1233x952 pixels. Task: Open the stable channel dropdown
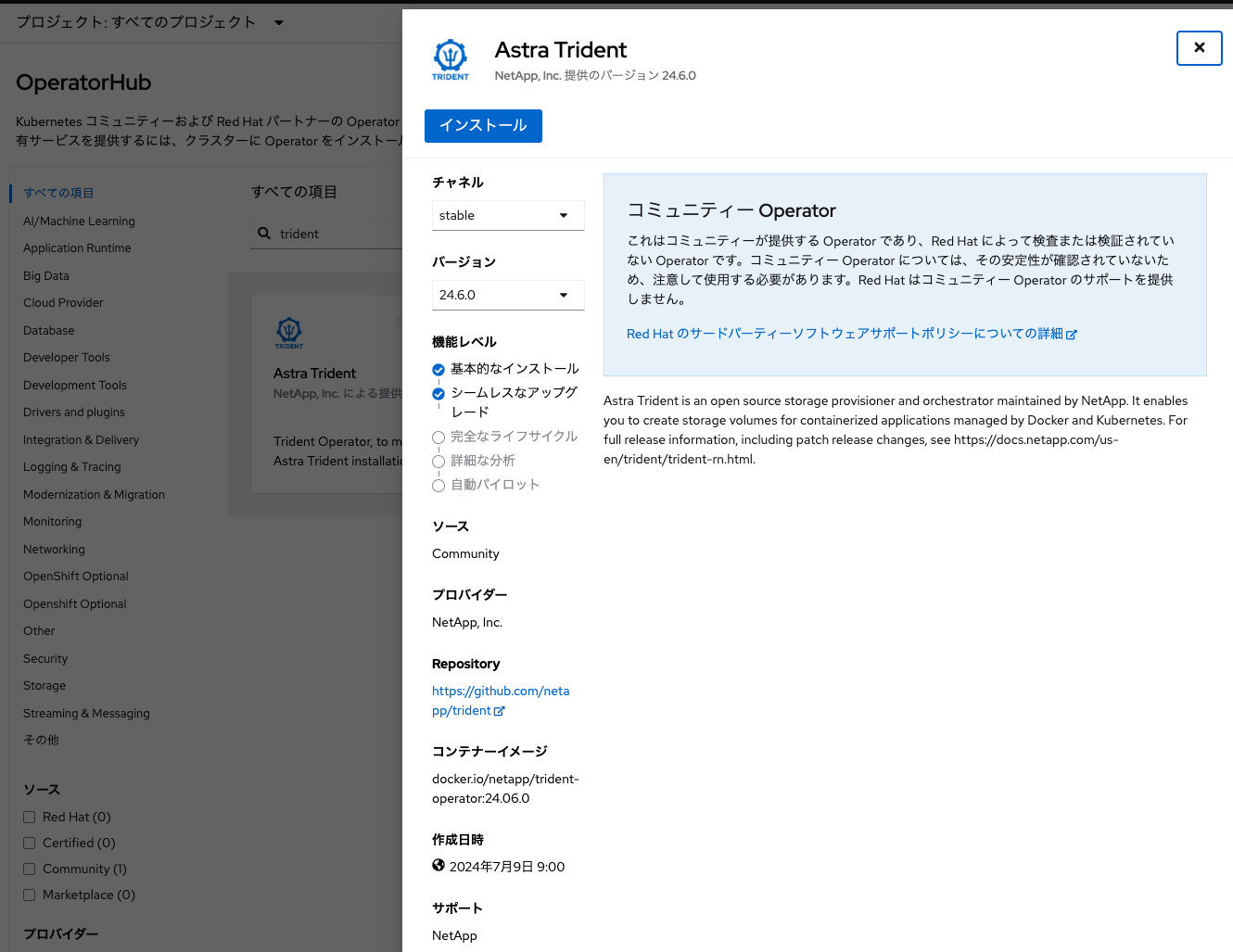tap(508, 215)
